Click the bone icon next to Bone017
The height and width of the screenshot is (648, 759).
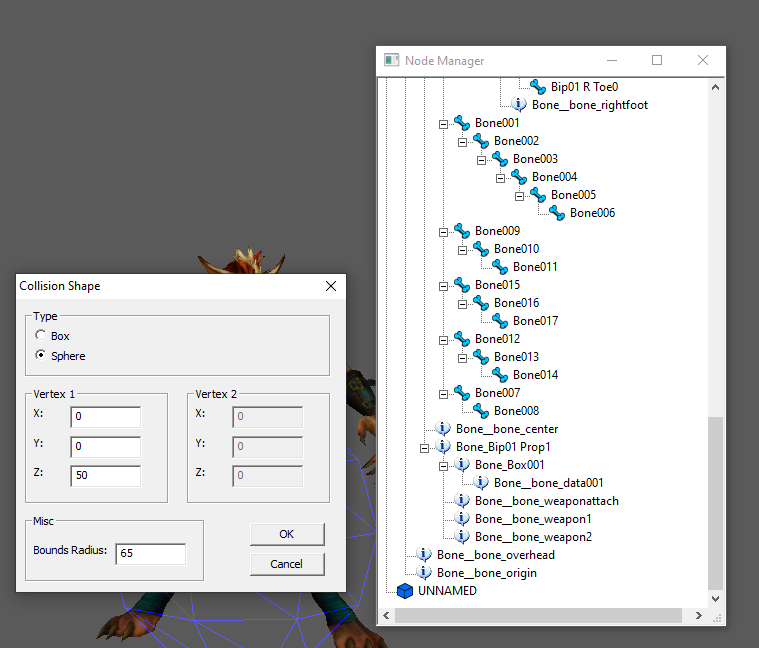[500, 320]
